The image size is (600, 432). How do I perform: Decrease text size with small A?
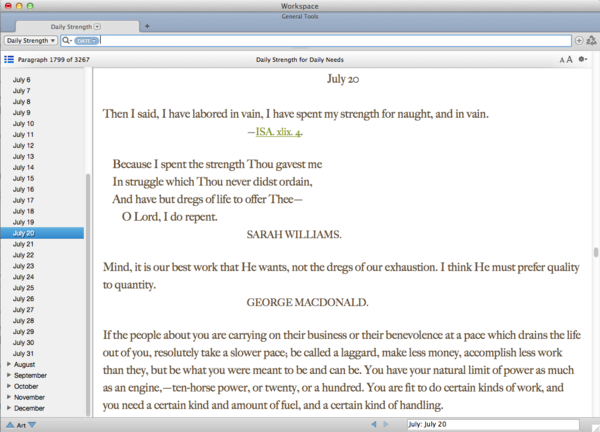pos(561,61)
